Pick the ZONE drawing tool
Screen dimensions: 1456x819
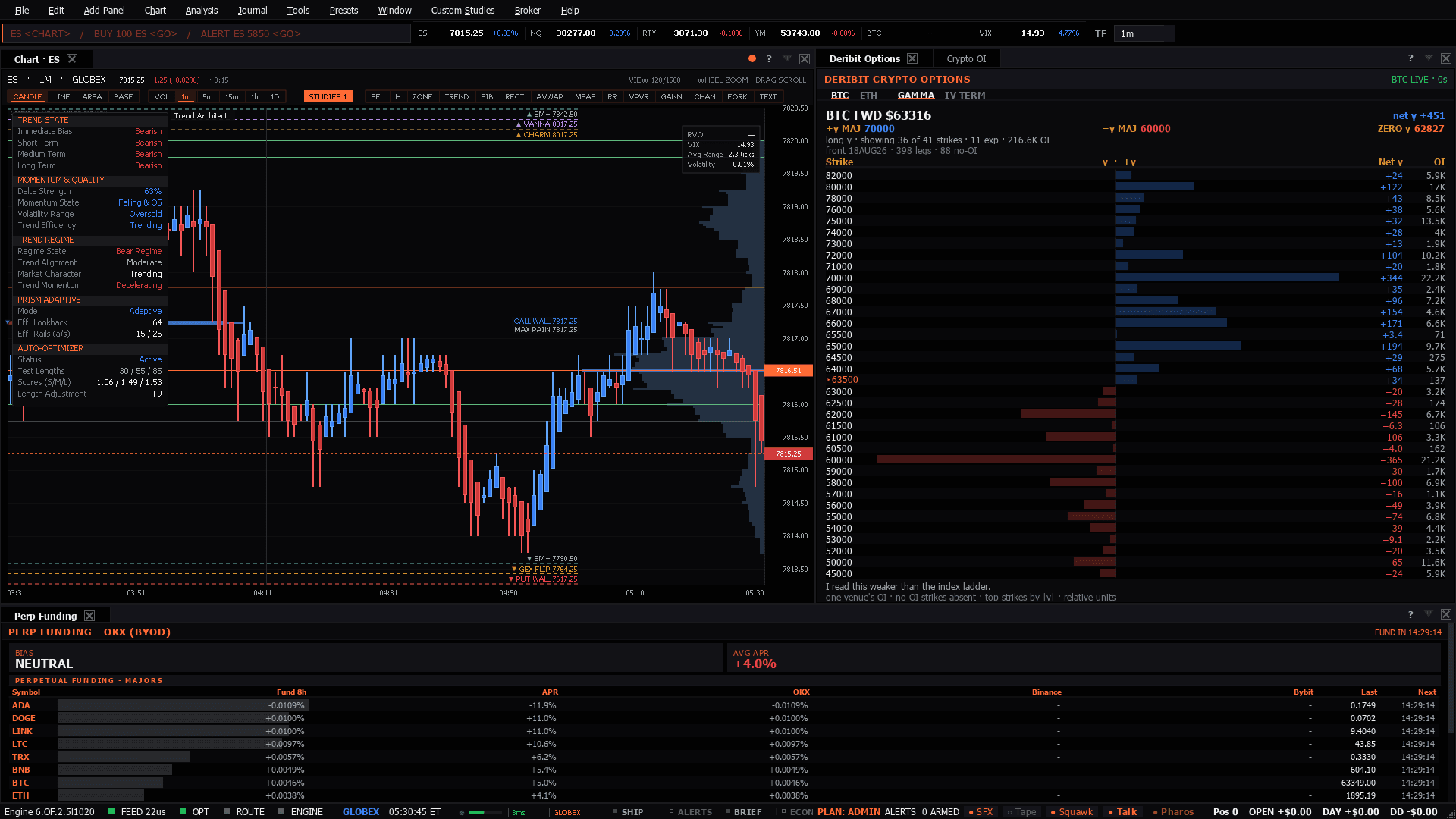coord(422,96)
